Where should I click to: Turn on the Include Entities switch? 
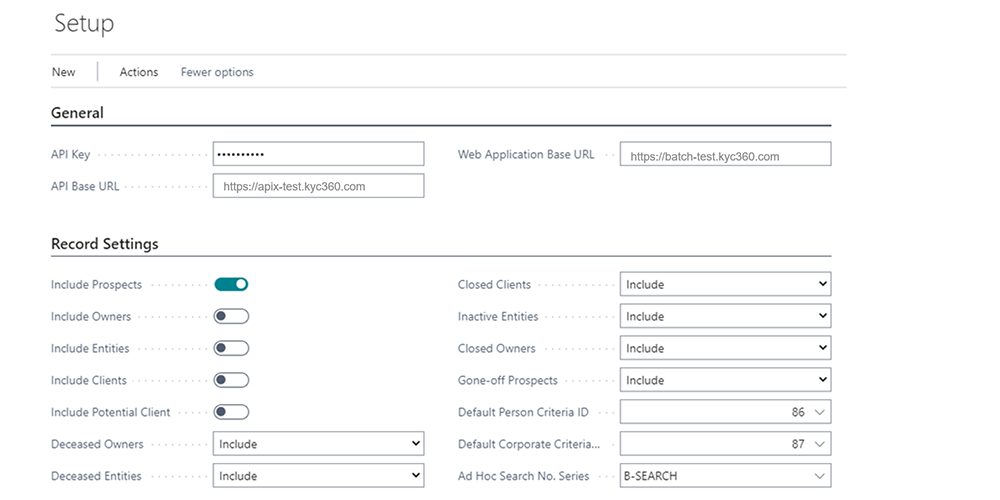point(231,348)
